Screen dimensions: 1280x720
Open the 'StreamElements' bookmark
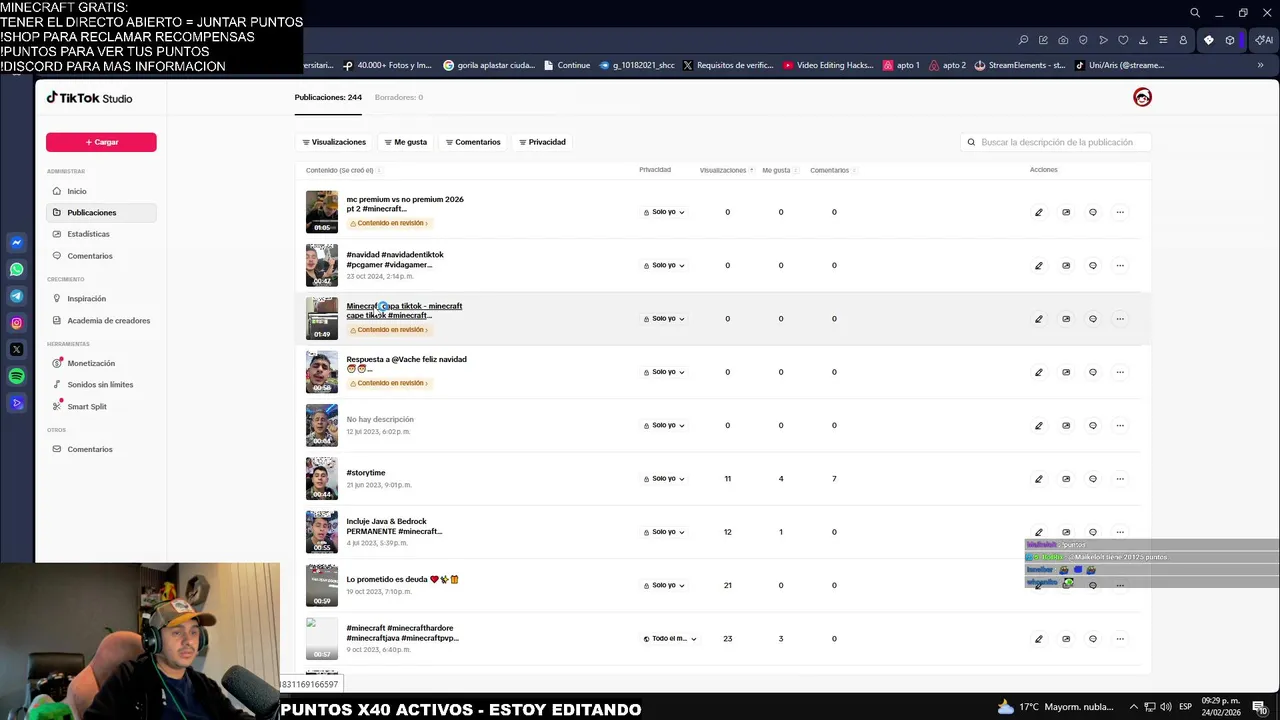(1019, 65)
